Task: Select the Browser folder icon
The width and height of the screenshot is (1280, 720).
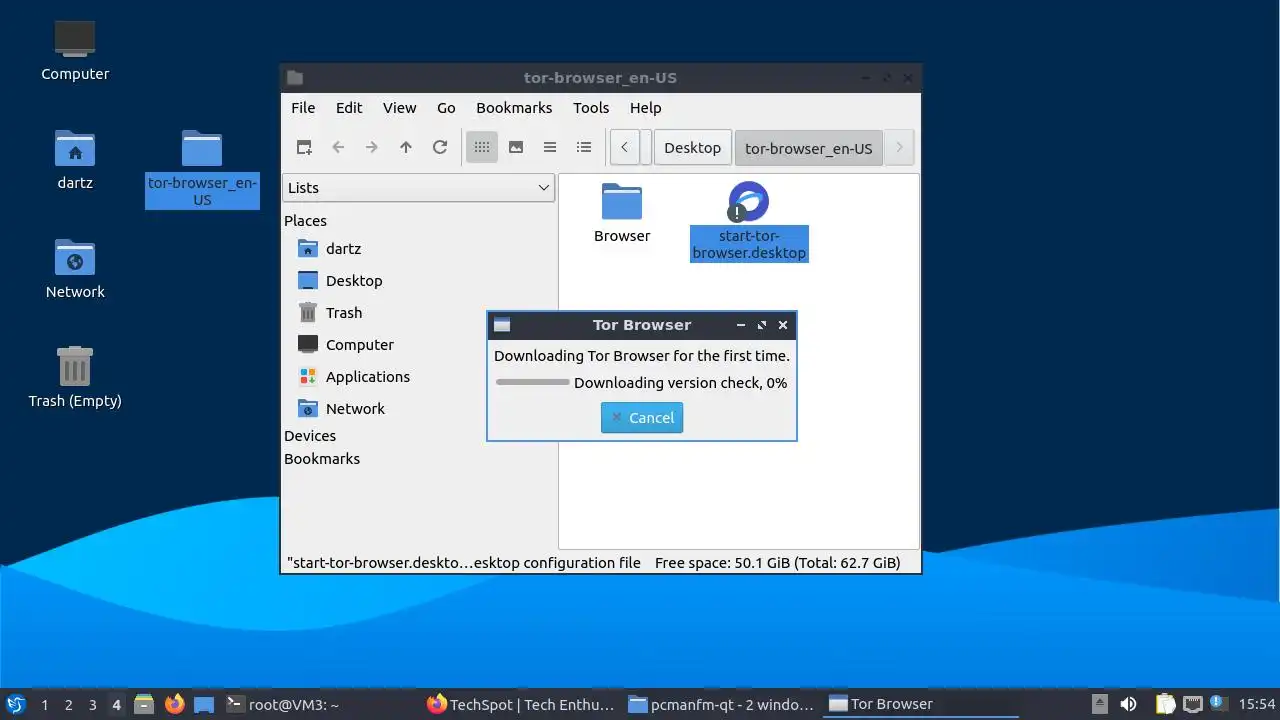Action: tap(622, 214)
